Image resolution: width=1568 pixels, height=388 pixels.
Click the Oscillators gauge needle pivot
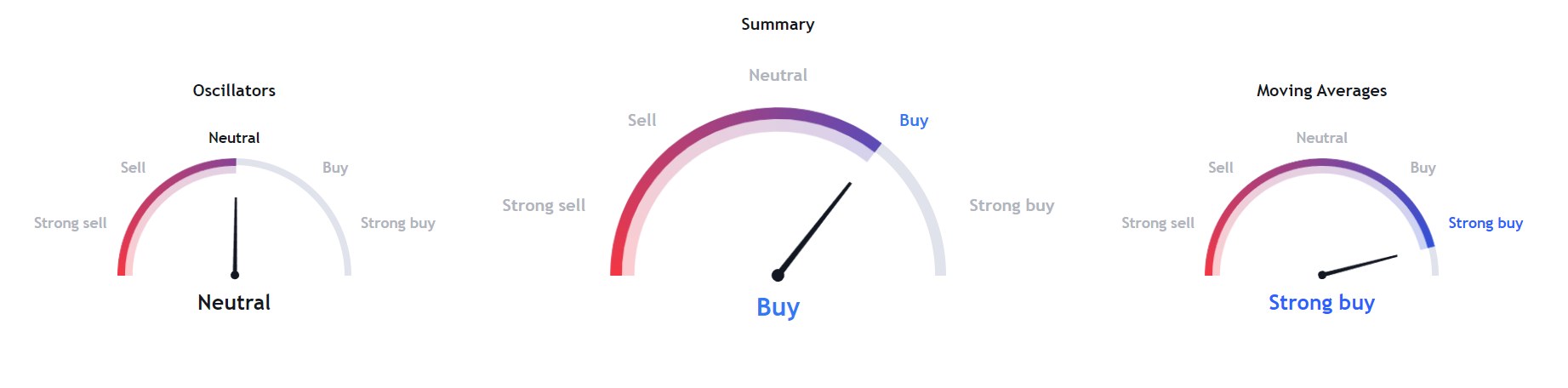[x=235, y=275]
